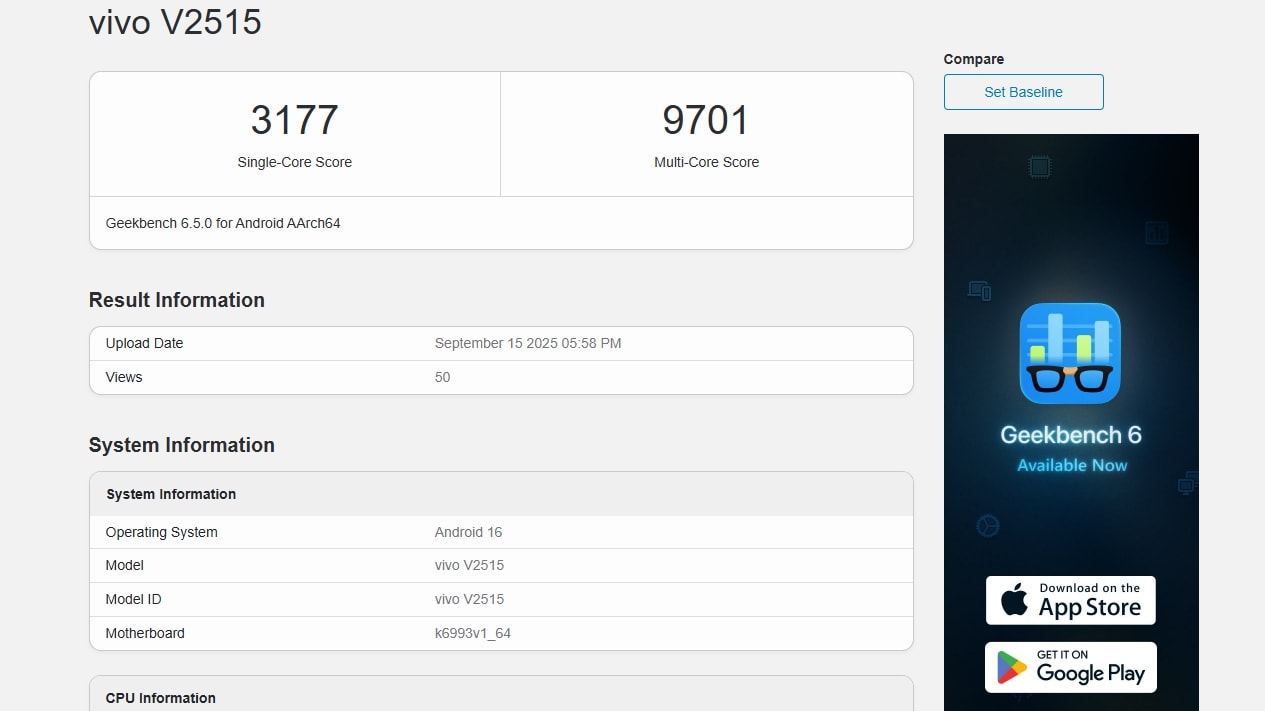Click the large System Information section heading
The height and width of the screenshot is (711, 1265).
click(182, 445)
